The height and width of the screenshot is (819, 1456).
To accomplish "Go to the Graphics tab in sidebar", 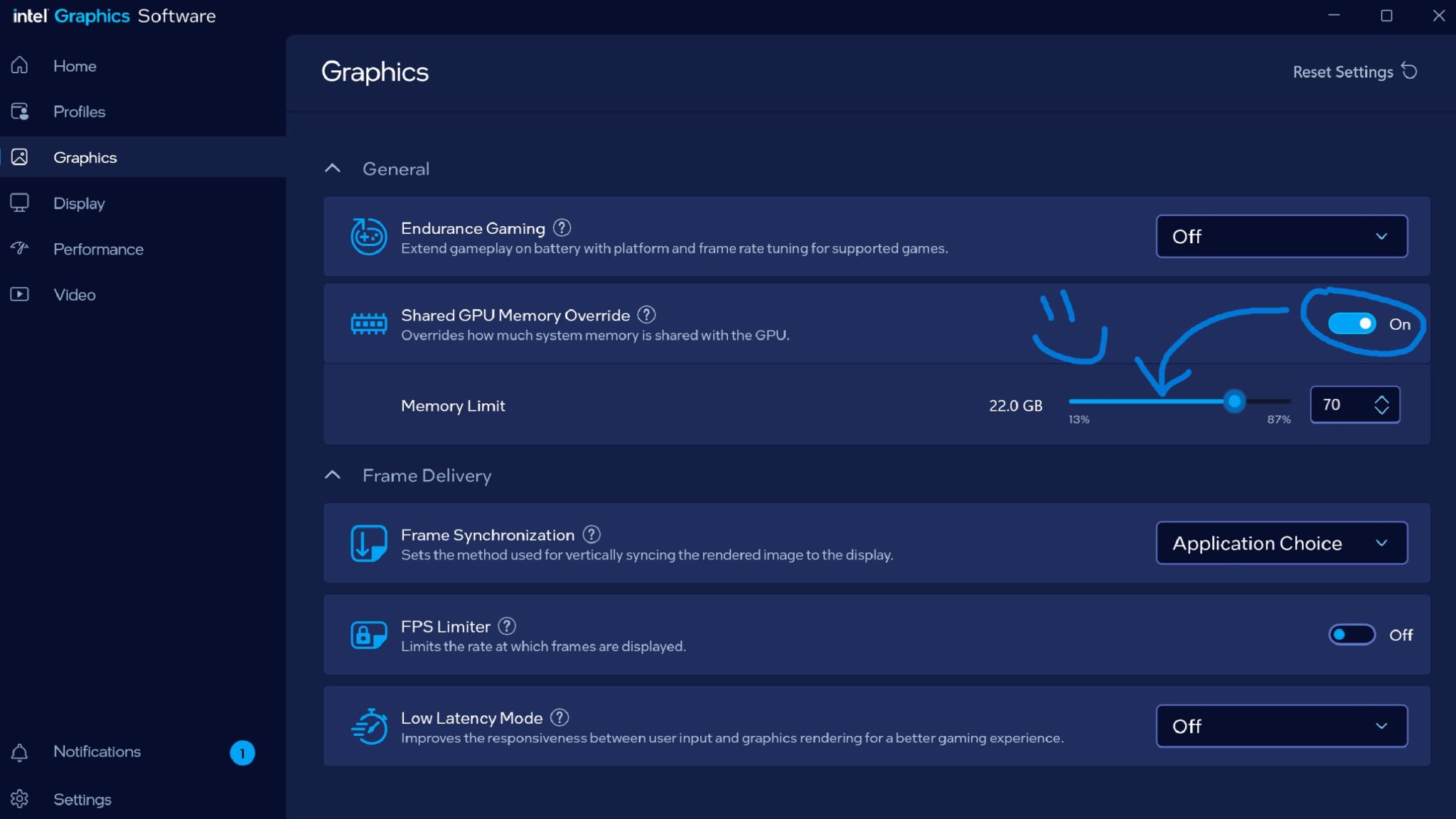I will pos(85,157).
